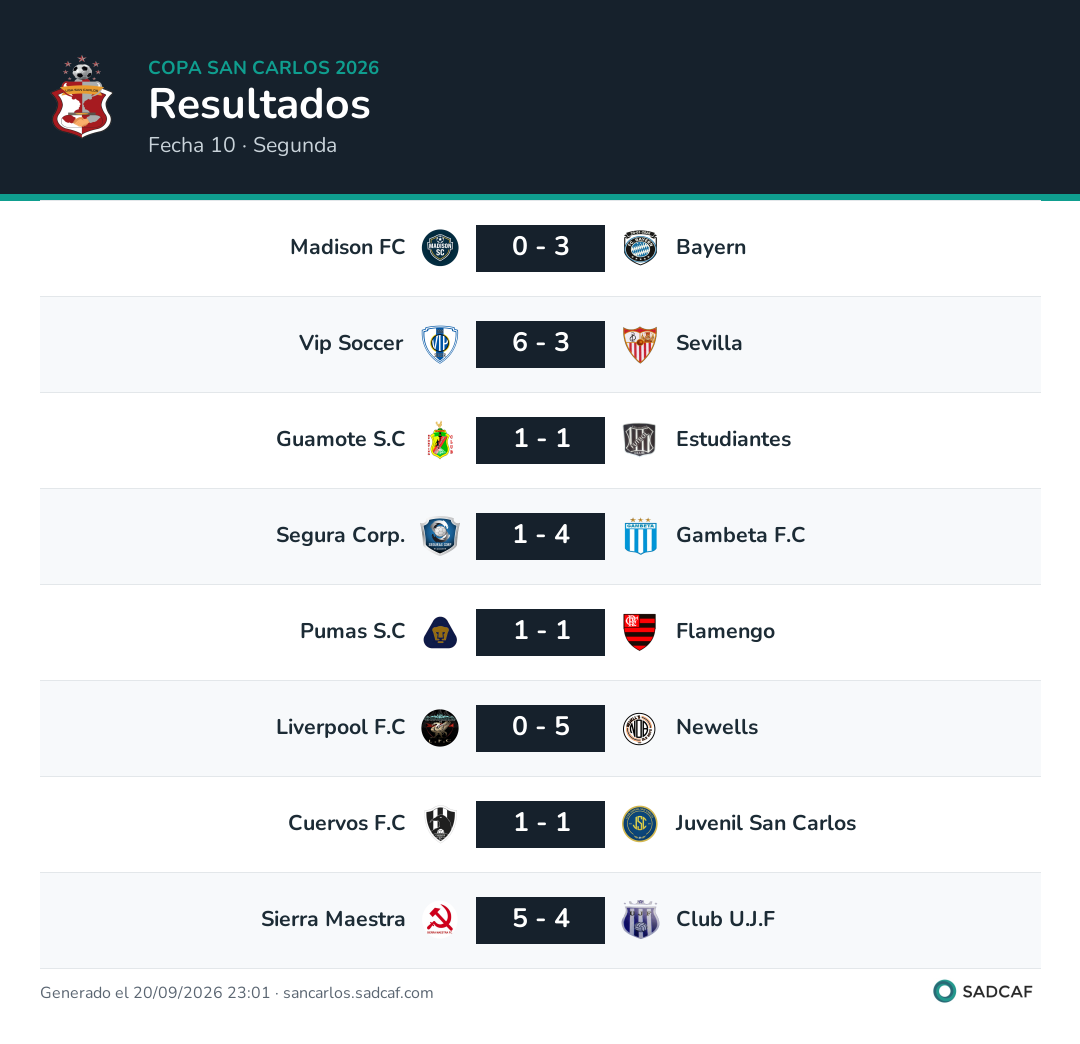1080x1044 pixels.
Task: Select the Guamote S.C crest
Action: [440, 440]
